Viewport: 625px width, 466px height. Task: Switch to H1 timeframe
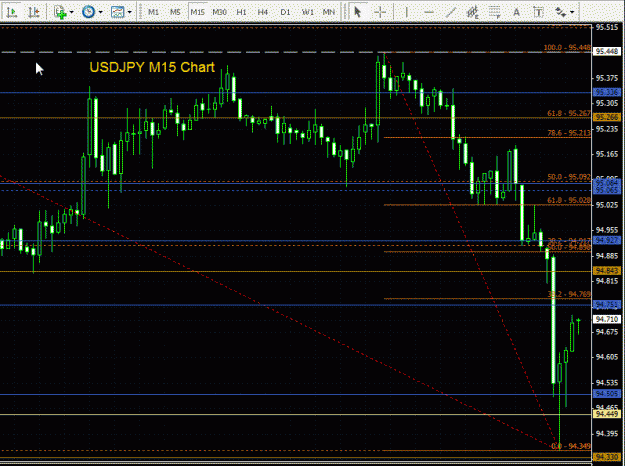241,12
